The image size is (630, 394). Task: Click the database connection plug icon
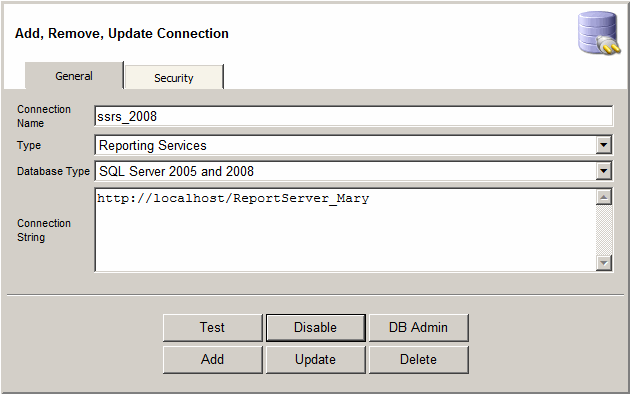point(599,33)
